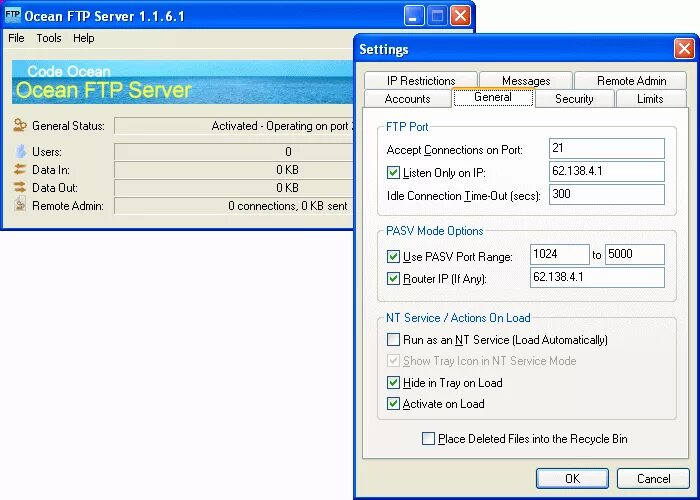Enable Place Deleted Files into Recycle Bin
Image resolution: width=700 pixels, height=500 pixels.
428,439
